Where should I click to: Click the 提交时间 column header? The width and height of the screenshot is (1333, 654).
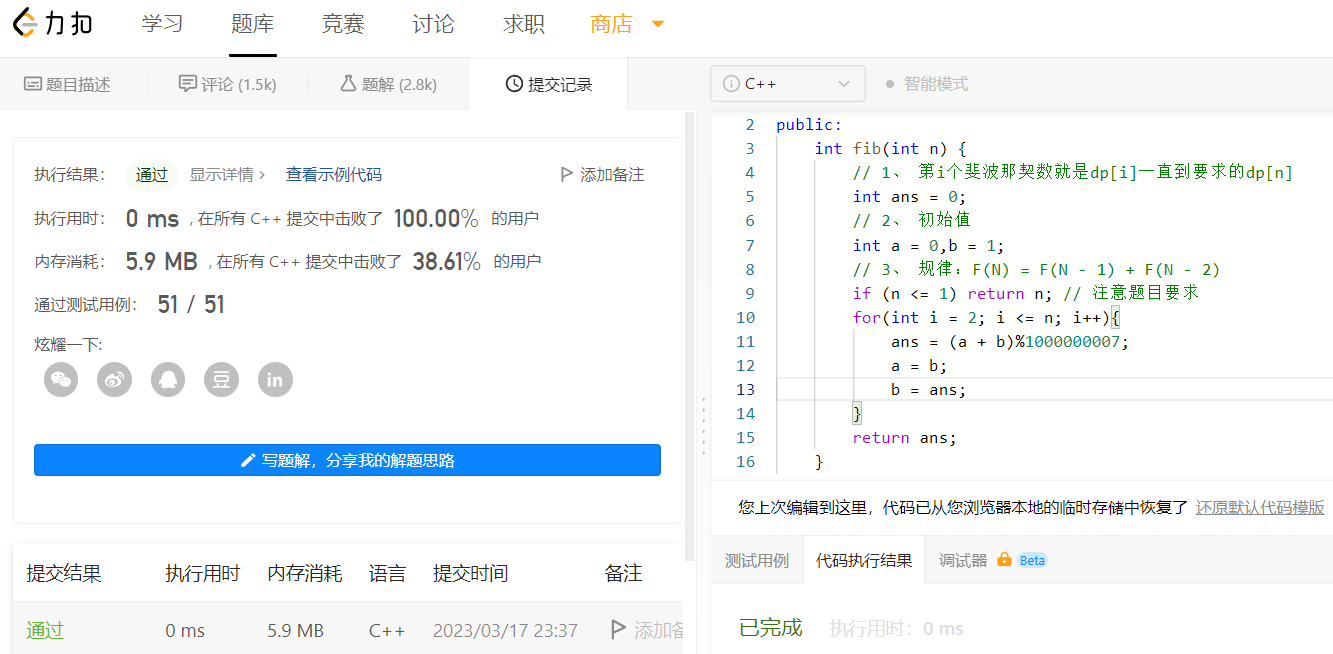(x=471, y=573)
